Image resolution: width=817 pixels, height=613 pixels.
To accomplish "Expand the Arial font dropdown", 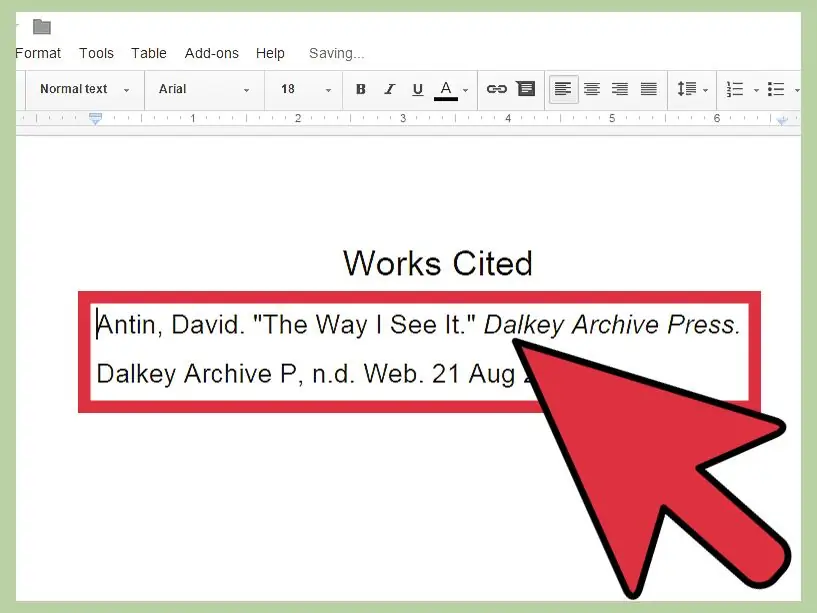I will pos(203,89).
